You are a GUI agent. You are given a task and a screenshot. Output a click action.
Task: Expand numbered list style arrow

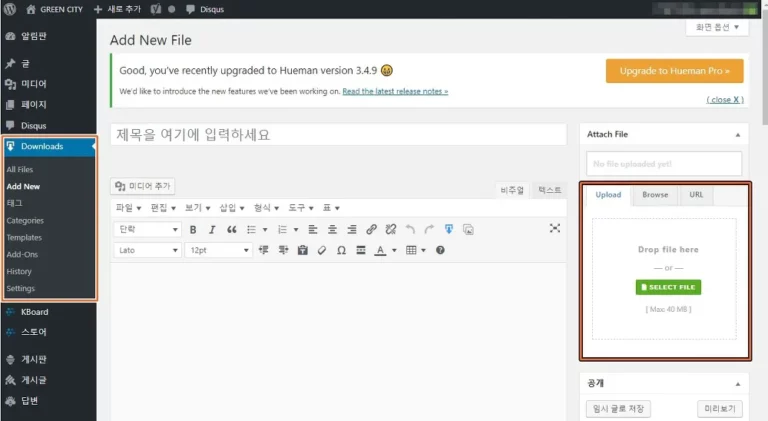[296, 230]
